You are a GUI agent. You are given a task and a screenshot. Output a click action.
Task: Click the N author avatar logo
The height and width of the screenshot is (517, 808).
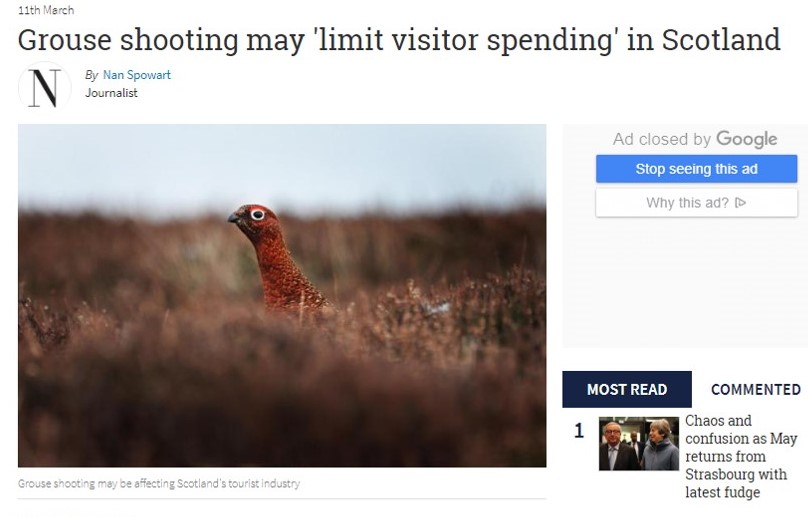tap(44, 88)
